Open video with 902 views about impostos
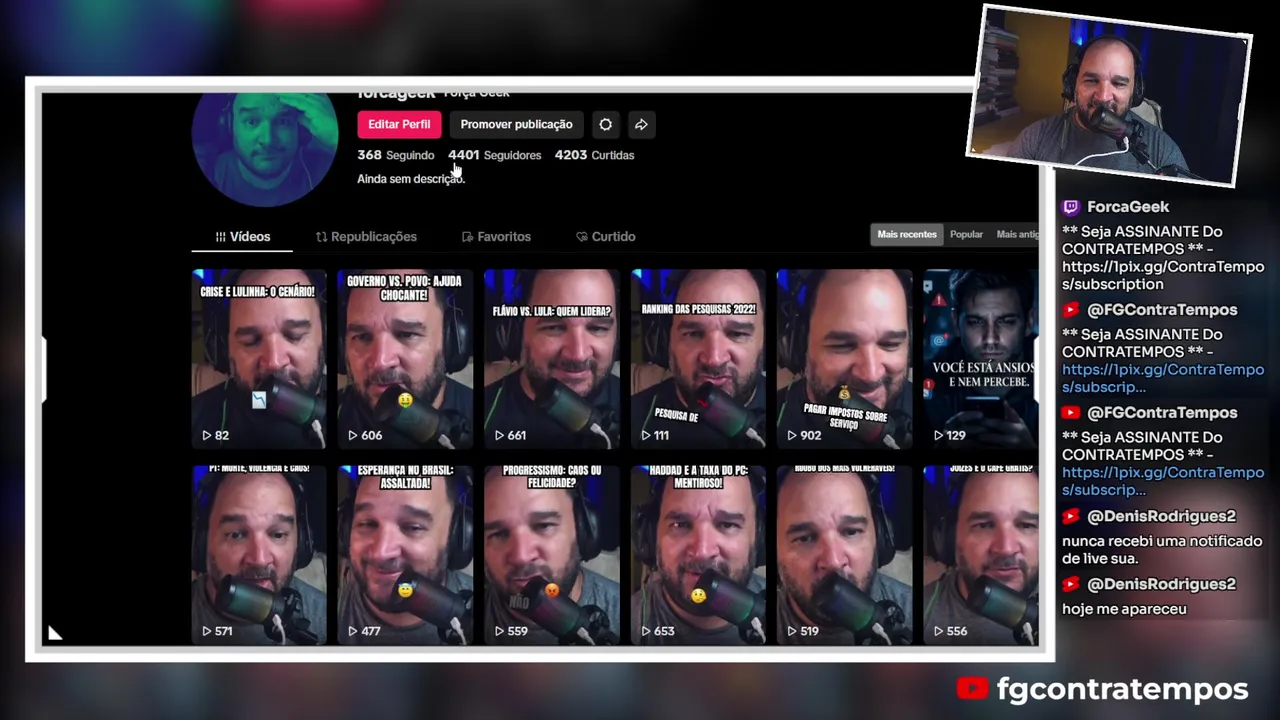Screen dimensions: 1280x720 pos(844,358)
